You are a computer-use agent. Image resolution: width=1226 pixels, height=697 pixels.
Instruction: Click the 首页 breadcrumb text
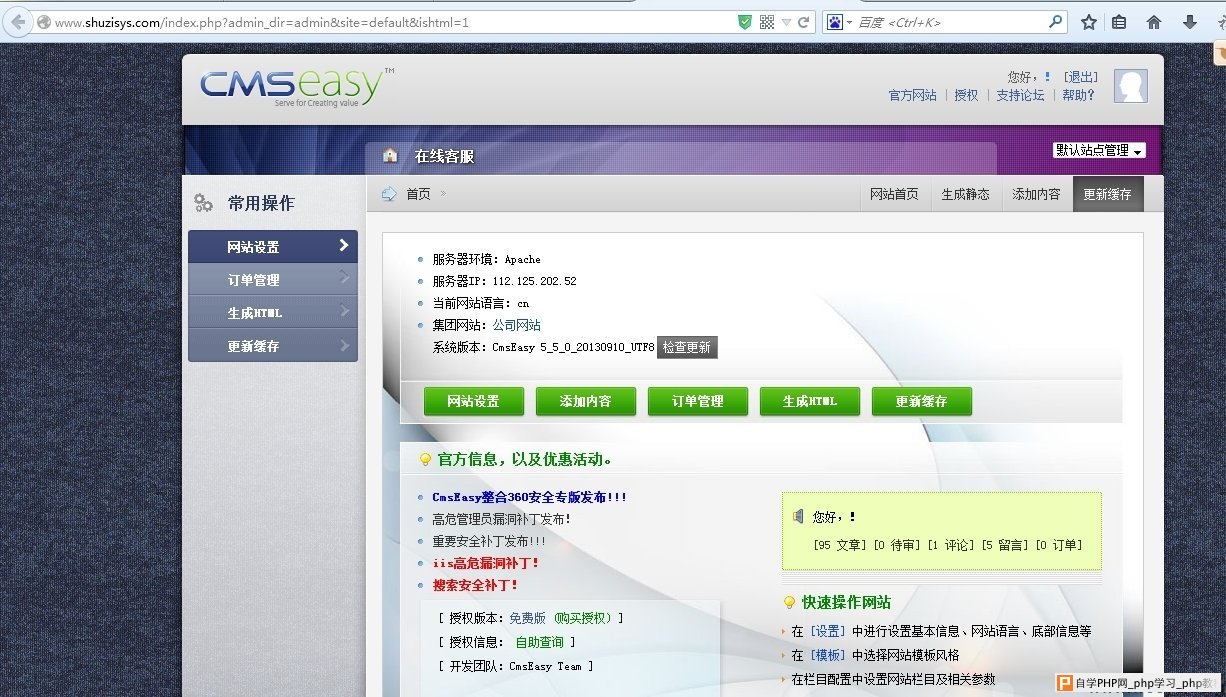click(x=418, y=194)
